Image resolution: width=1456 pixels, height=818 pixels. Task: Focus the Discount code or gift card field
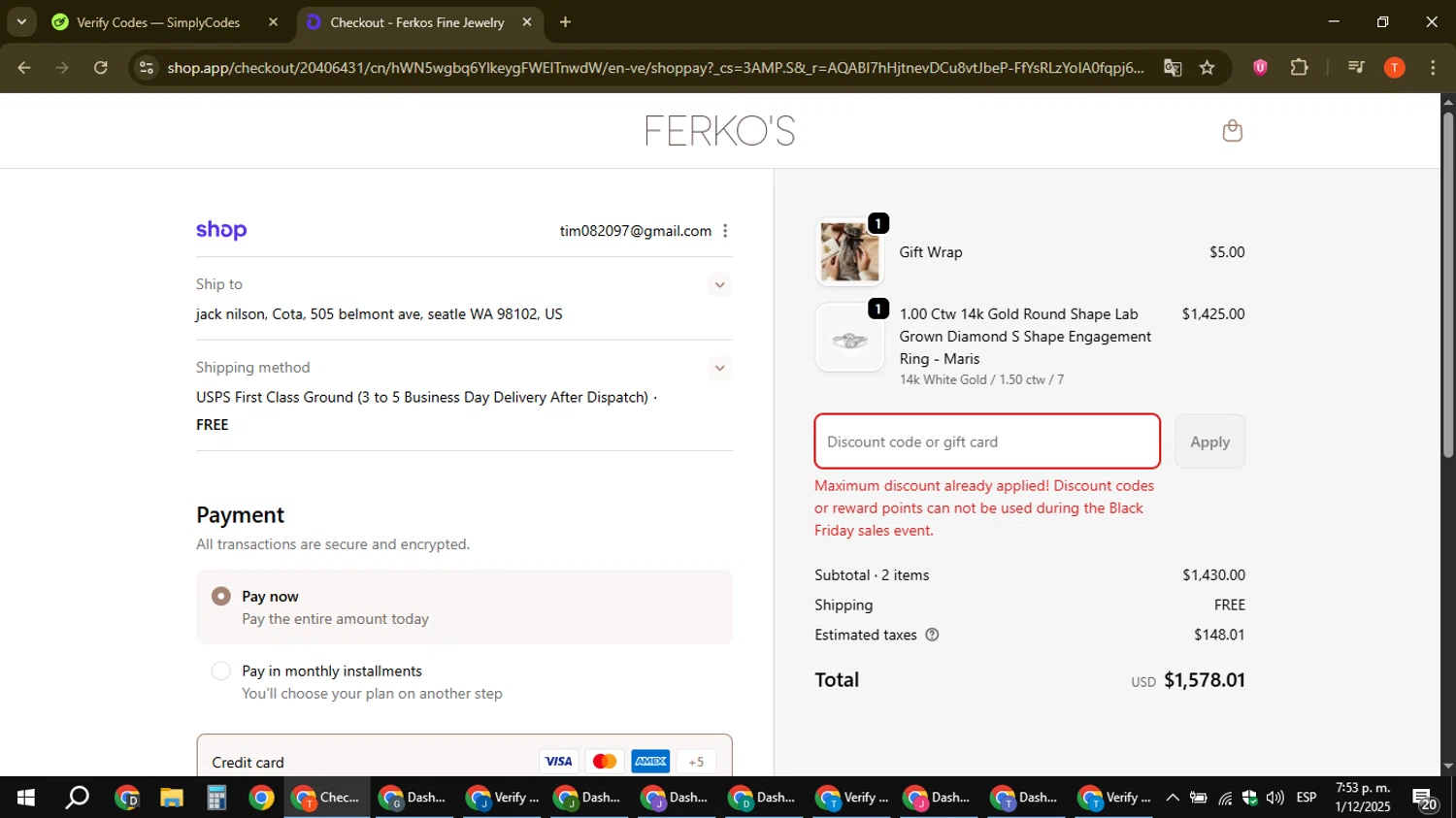987,442
